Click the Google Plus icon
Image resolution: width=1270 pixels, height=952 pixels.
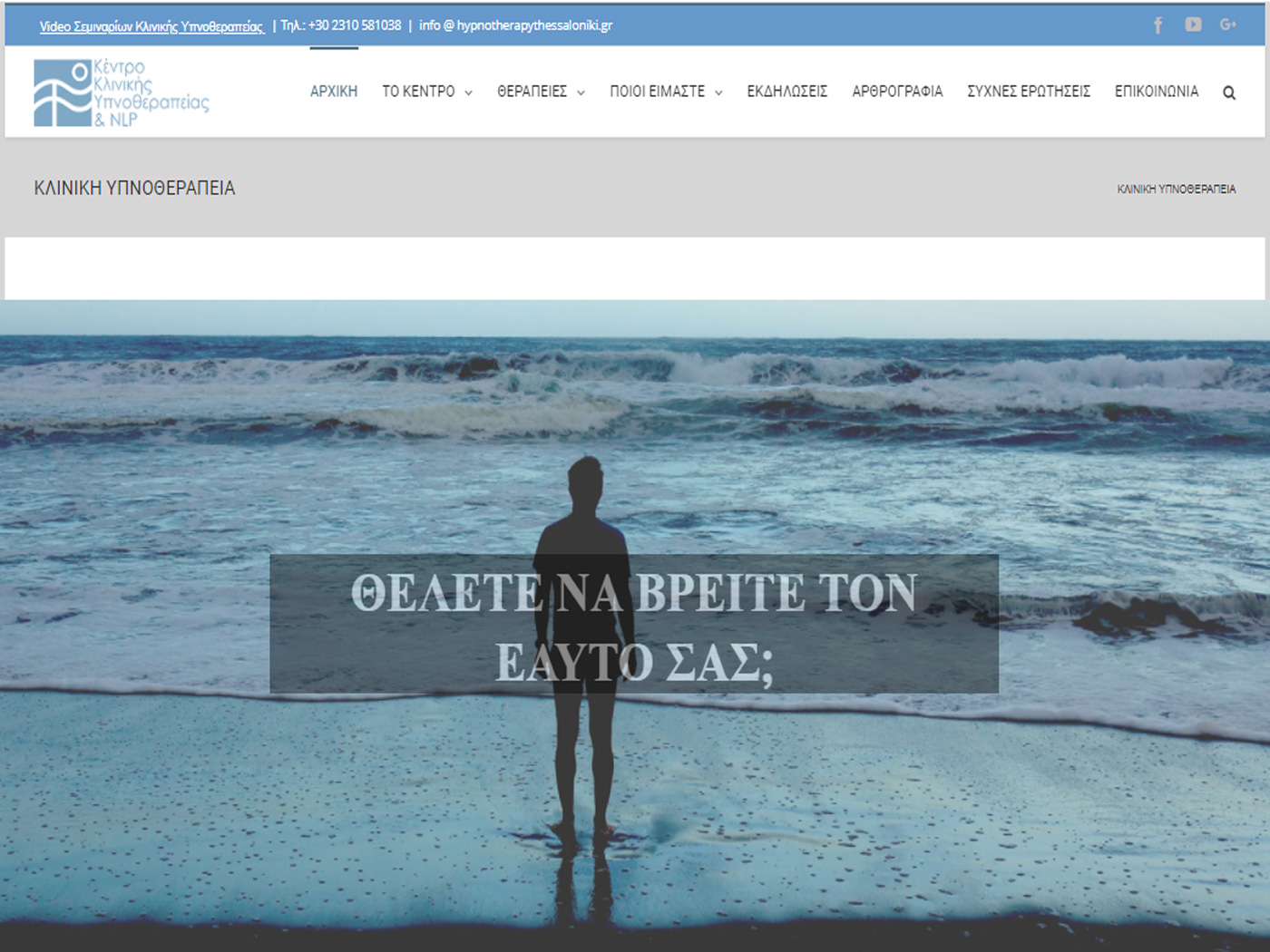1228,24
